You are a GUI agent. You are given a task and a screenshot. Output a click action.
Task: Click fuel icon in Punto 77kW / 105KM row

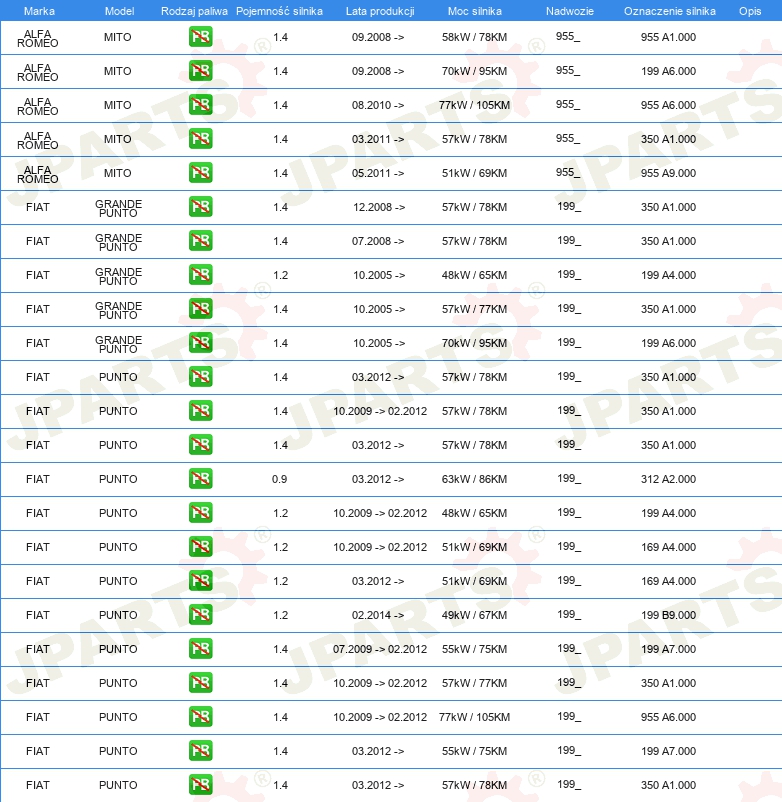(x=200, y=717)
